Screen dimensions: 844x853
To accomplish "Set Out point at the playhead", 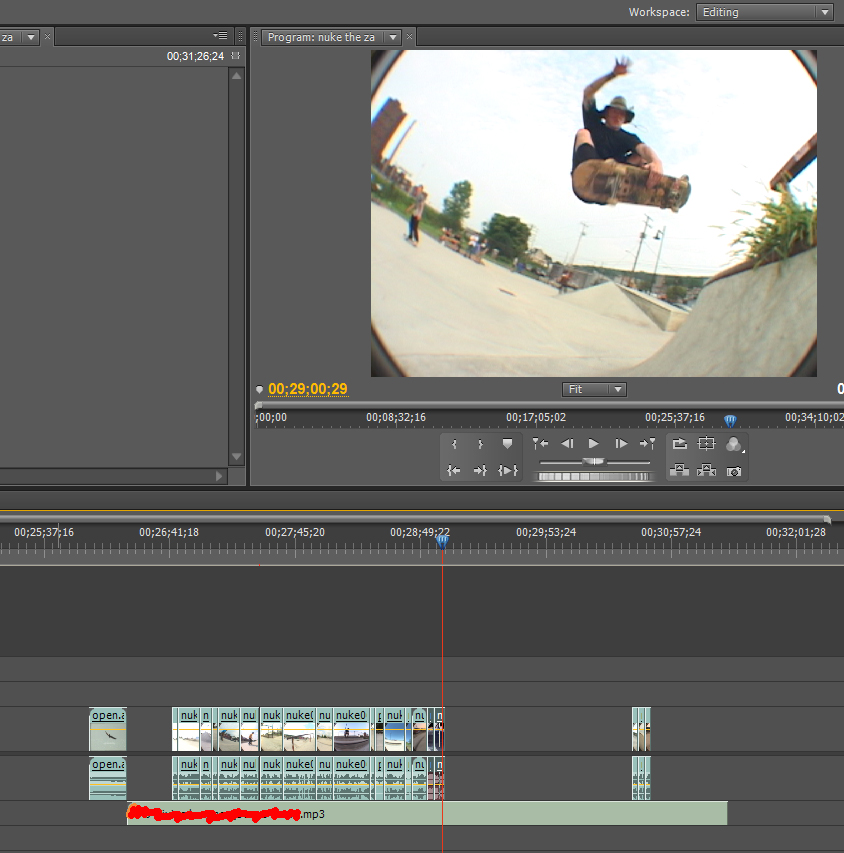I will click(x=480, y=443).
